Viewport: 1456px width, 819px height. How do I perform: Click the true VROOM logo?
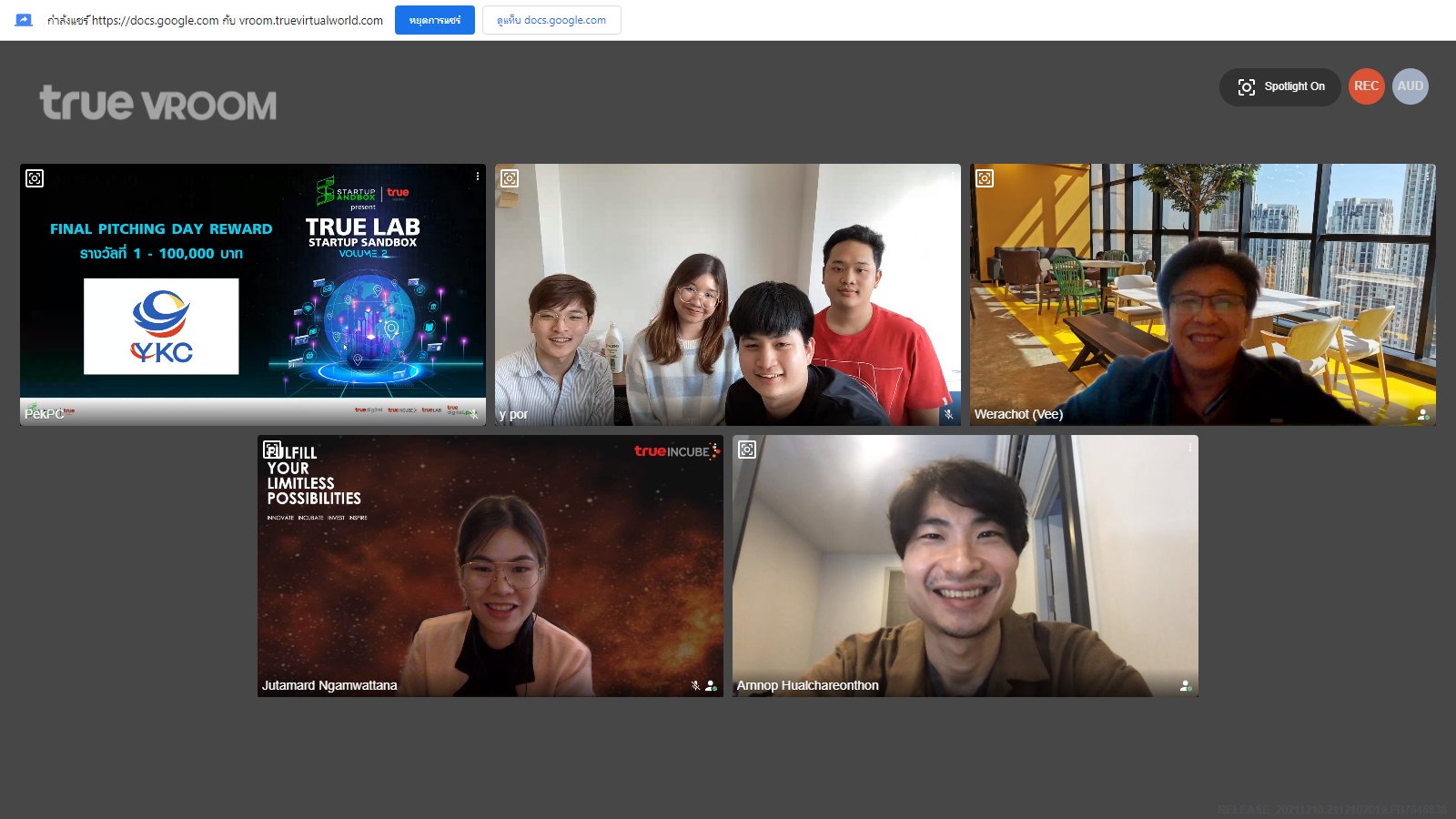158,104
